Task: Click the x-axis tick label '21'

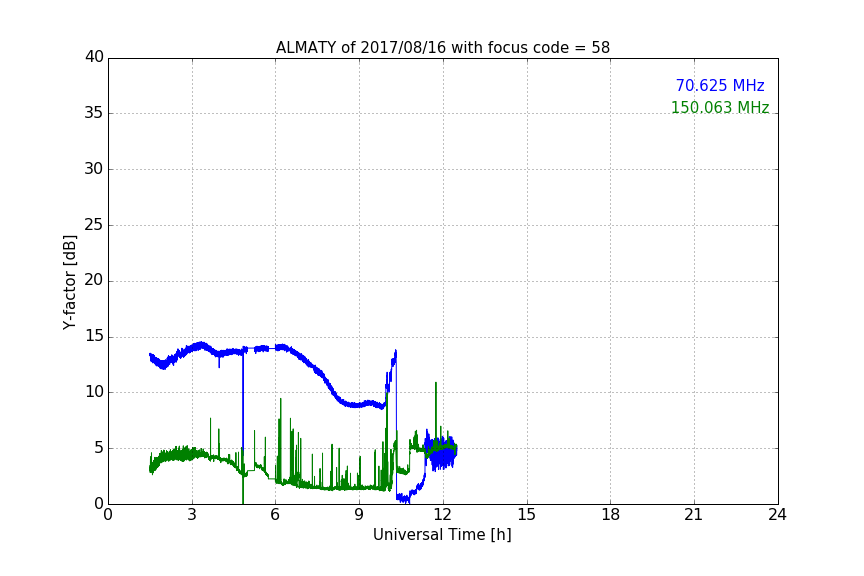Action: click(694, 515)
